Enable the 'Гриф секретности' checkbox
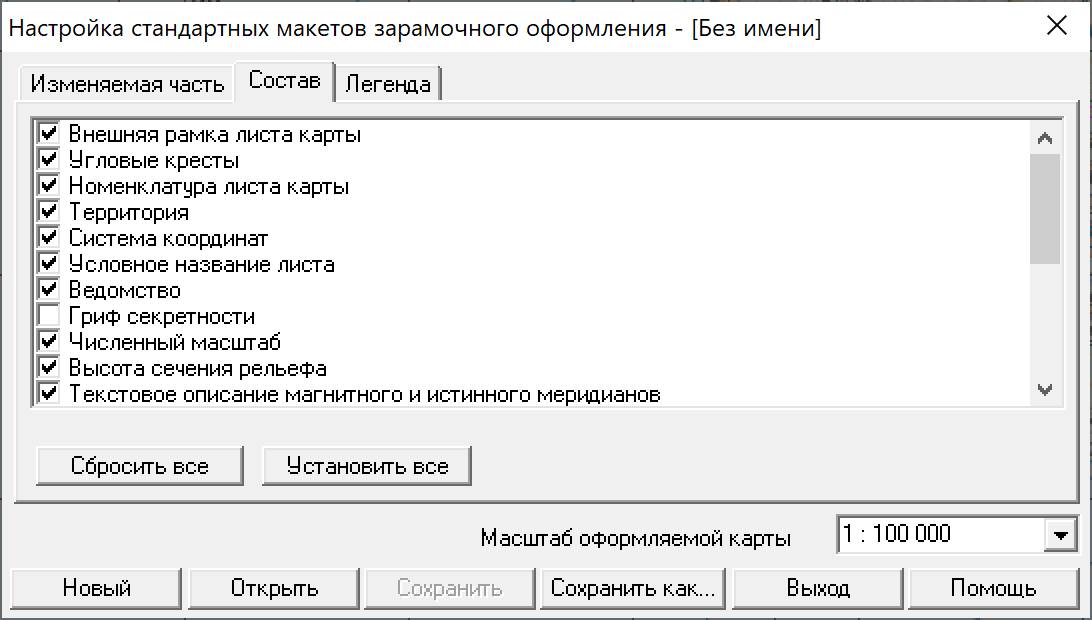Image resolution: width=1092 pixels, height=620 pixels. tap(47, 316)
